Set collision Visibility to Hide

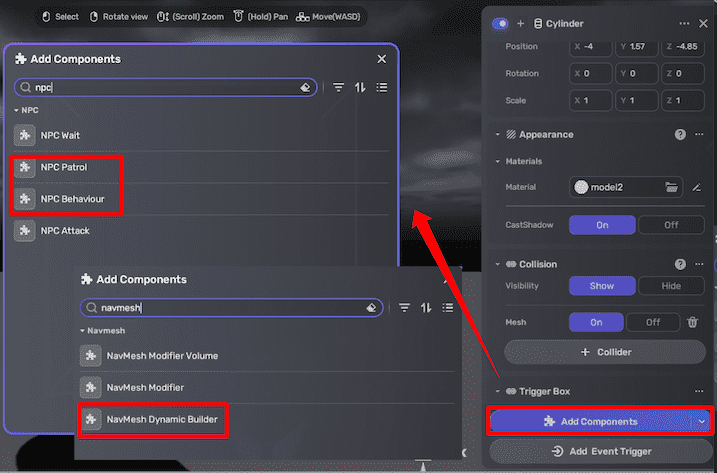click(671, 286)
